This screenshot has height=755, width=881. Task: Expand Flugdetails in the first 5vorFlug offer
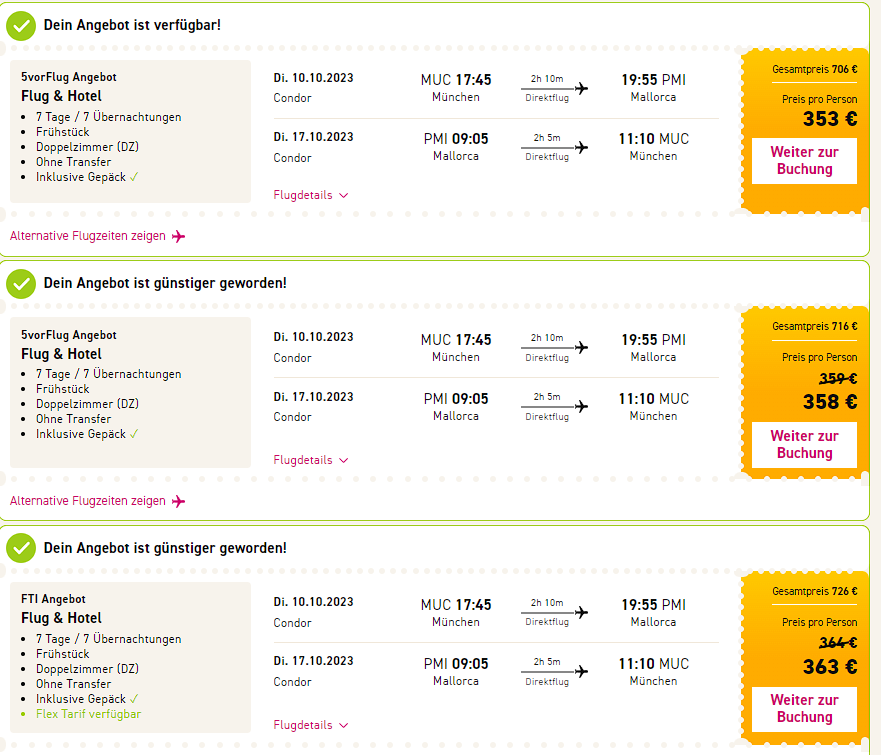(311, 196)
